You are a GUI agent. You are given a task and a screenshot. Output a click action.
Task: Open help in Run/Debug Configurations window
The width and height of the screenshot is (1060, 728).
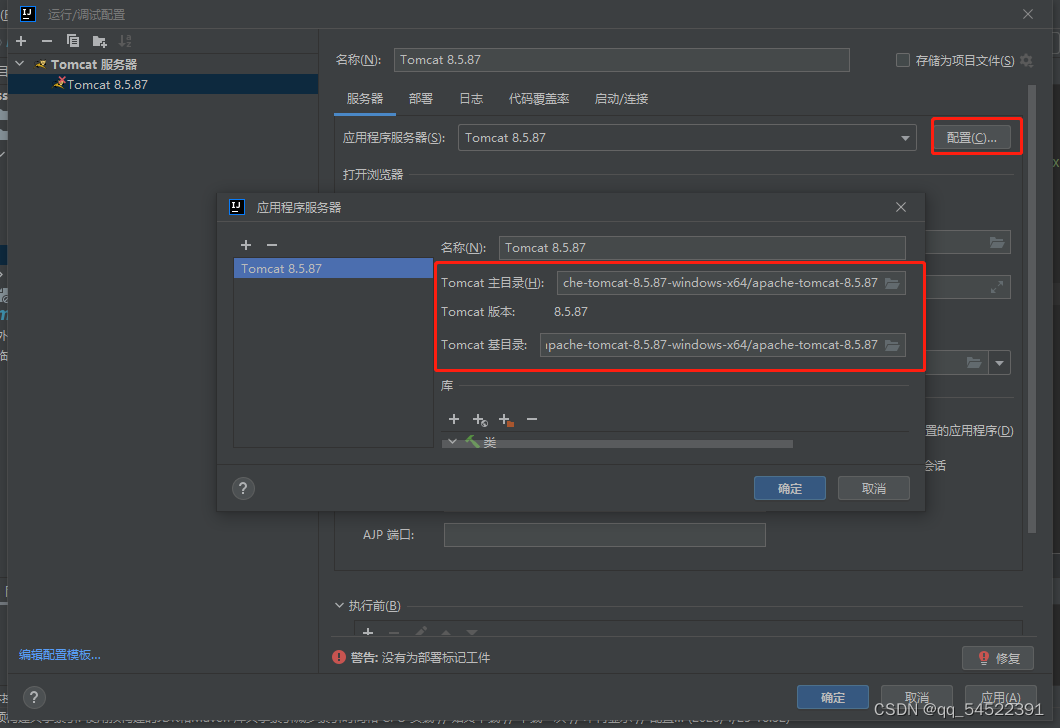click(34, 697)
